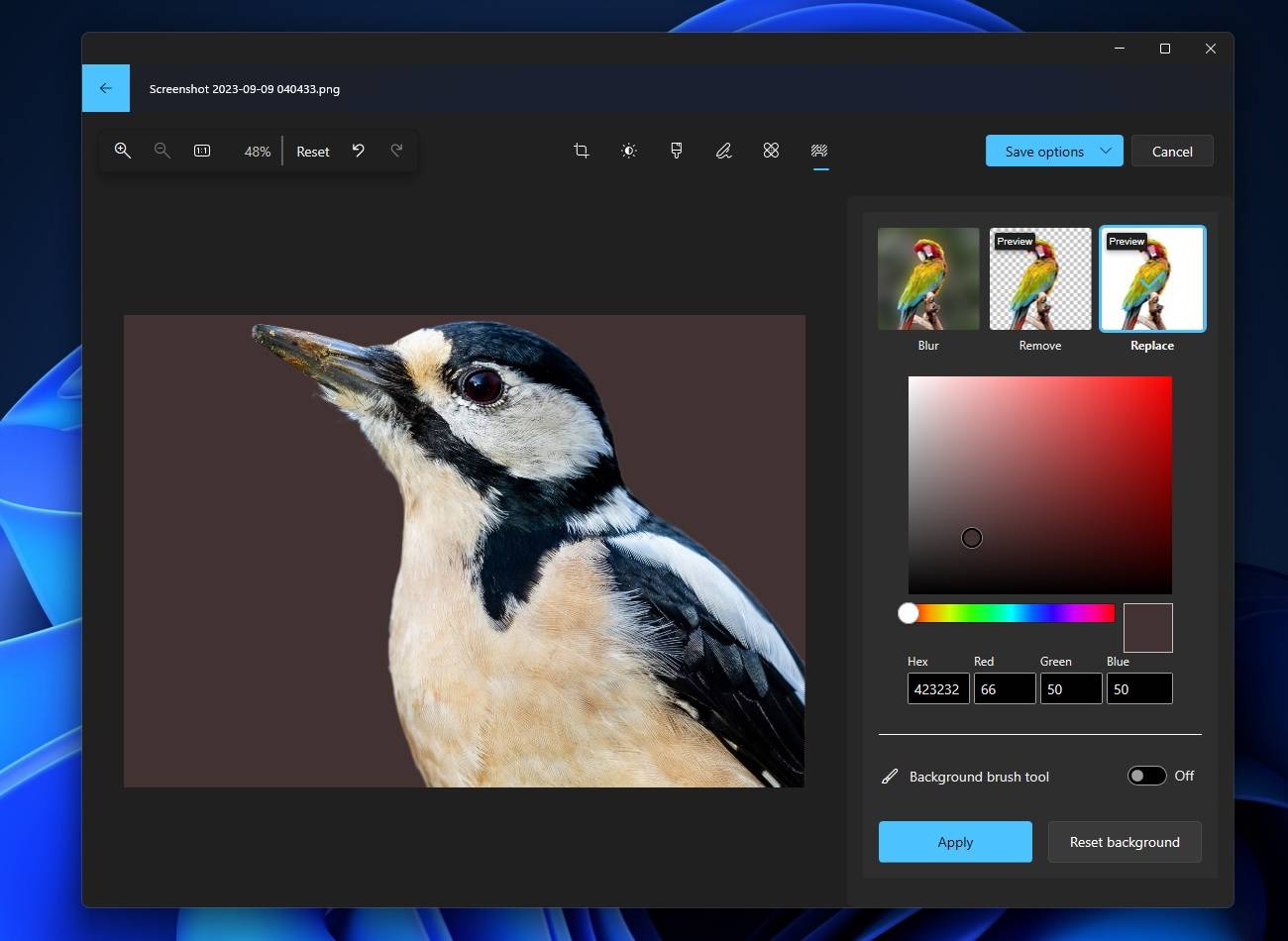Select the Remove background preview

coord(1039,278)
